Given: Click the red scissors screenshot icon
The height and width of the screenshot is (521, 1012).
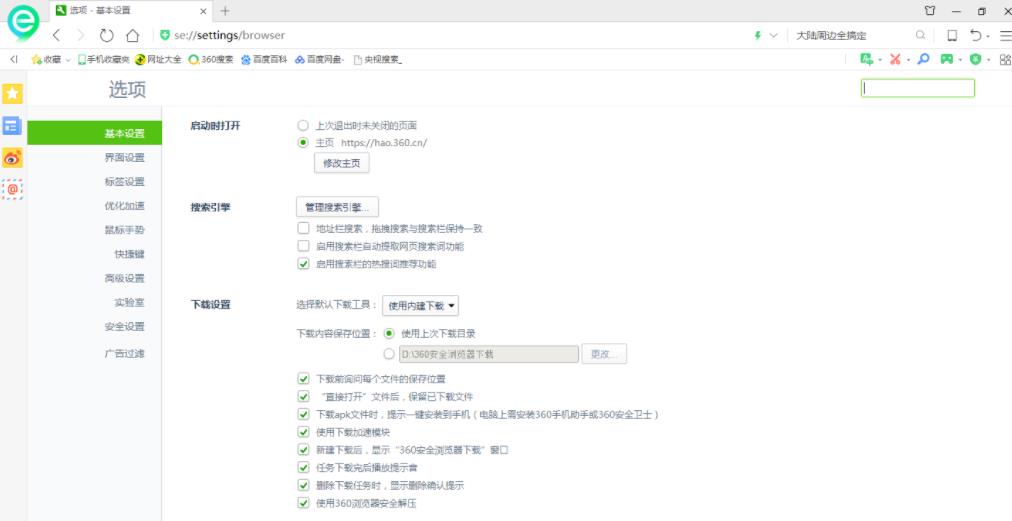Looking at the screenshot, I should (895, 59).
